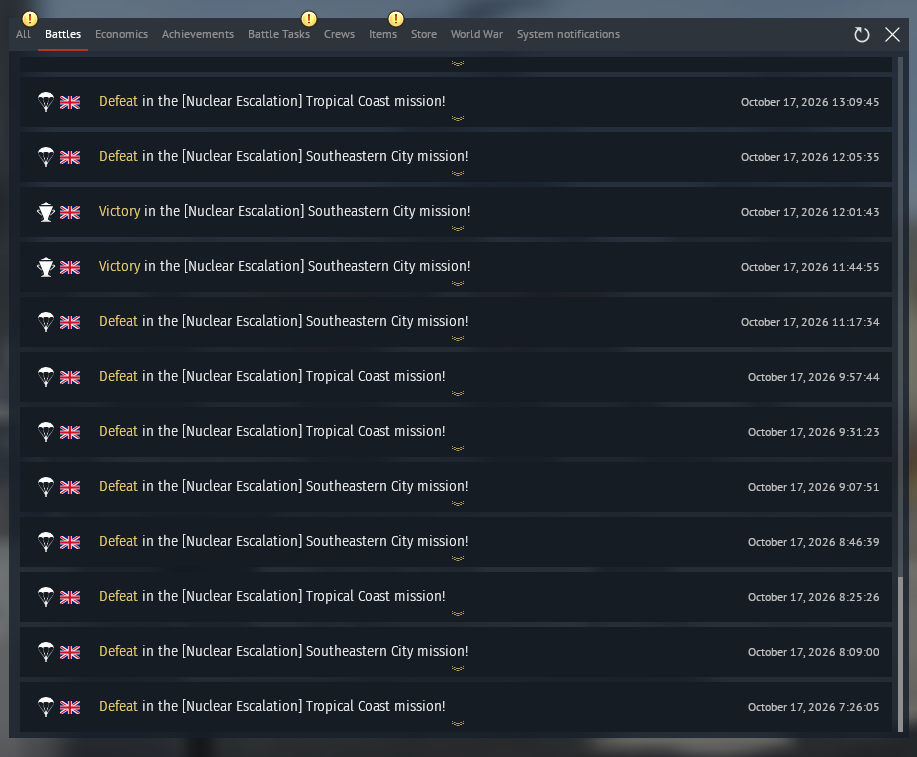The height and width of the screenshot is (757, 917).
Task: Open the Achievements tab
Action: 198,35
